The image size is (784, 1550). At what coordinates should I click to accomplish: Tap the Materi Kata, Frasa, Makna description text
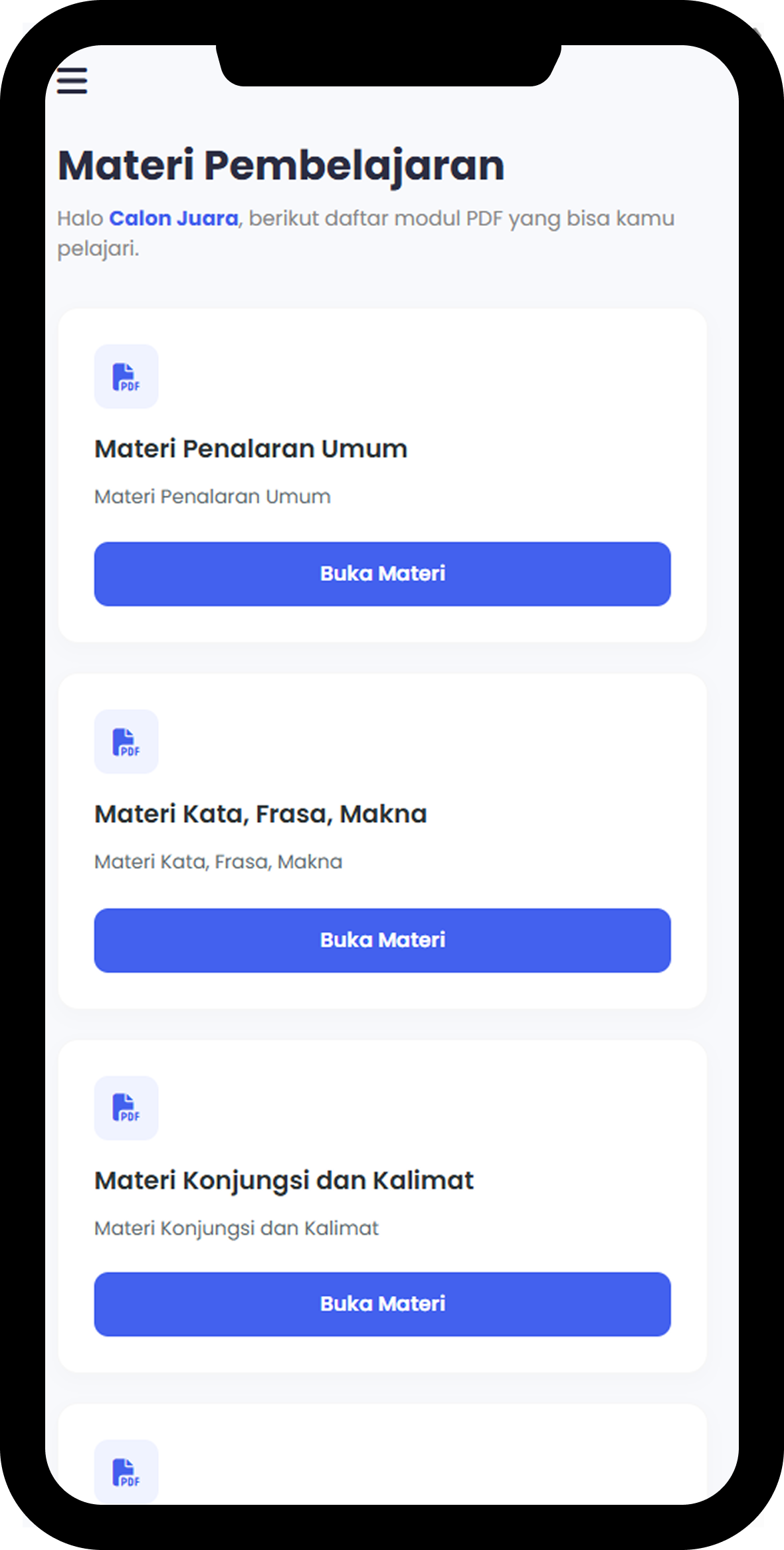click(x=218, y=861)
